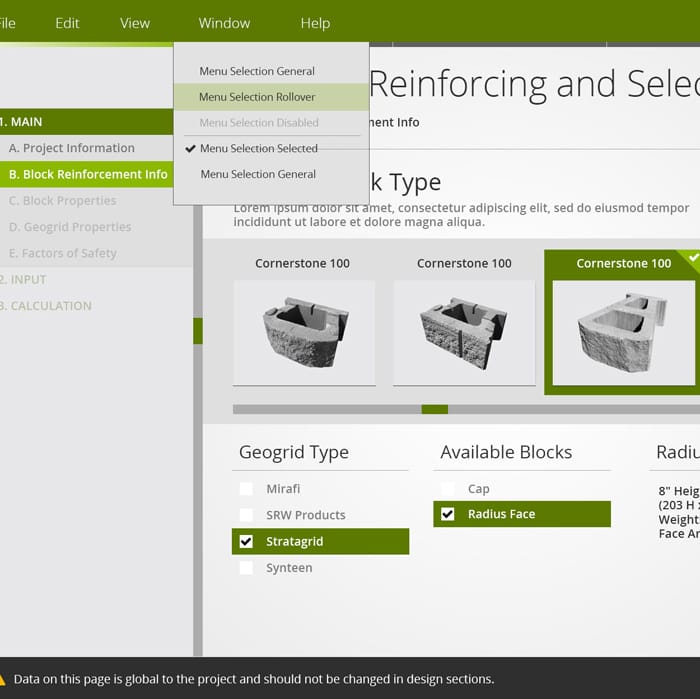Choose last Menu Selection General item
This screenshot has height=699, width=700.
coord(271,174)
